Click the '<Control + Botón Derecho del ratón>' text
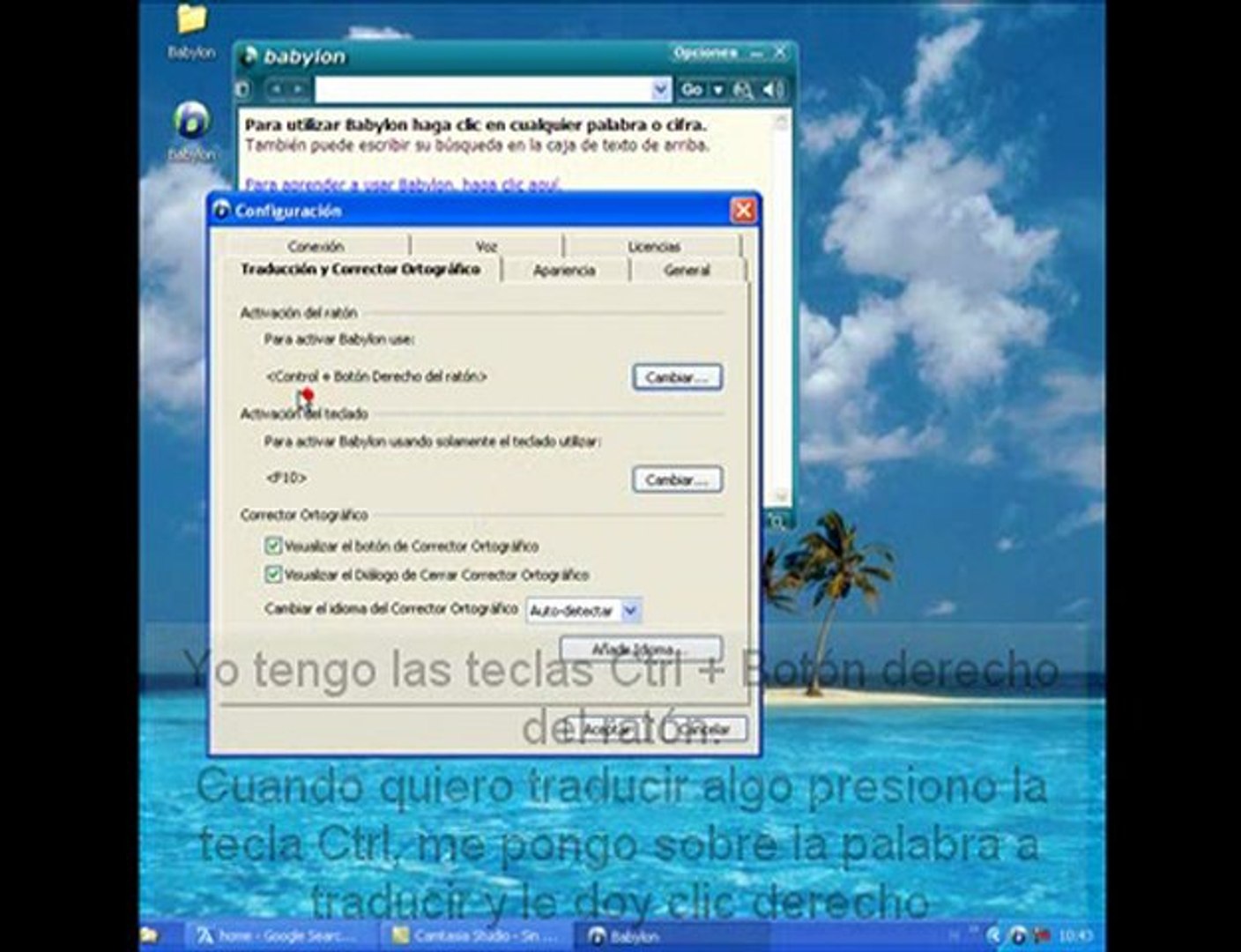Image resolution: width=1241 pixels, height=952 pixels. pyautogui.click(x=376, y=376)
